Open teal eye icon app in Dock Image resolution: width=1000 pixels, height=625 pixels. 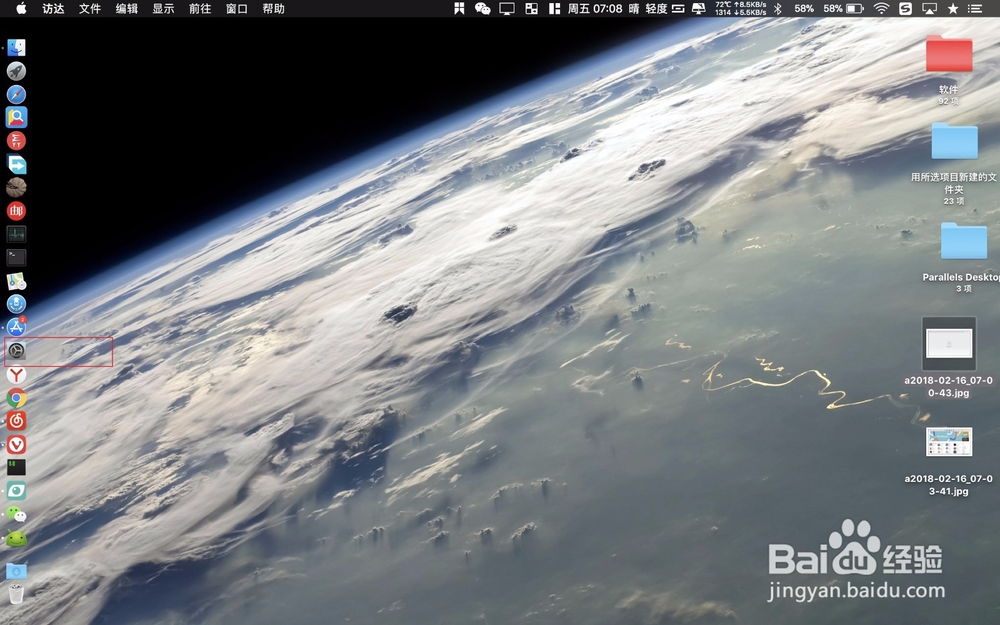[x=16, y=490]
